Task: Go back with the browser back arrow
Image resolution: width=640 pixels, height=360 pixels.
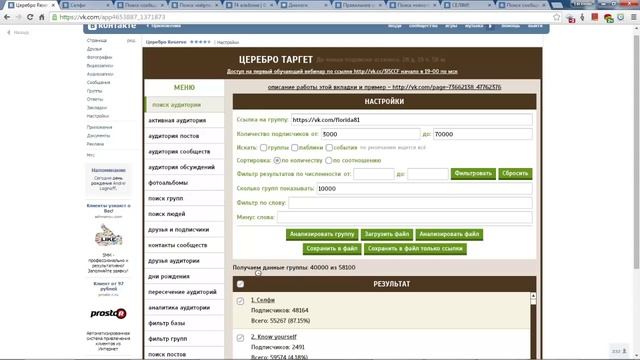Action: (x=7, y=17)
